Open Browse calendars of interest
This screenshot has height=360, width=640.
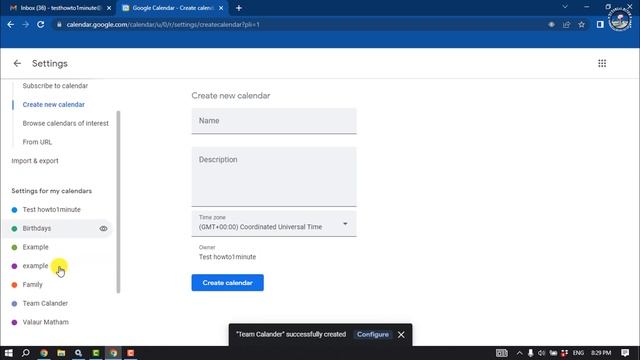click(65, 123)
